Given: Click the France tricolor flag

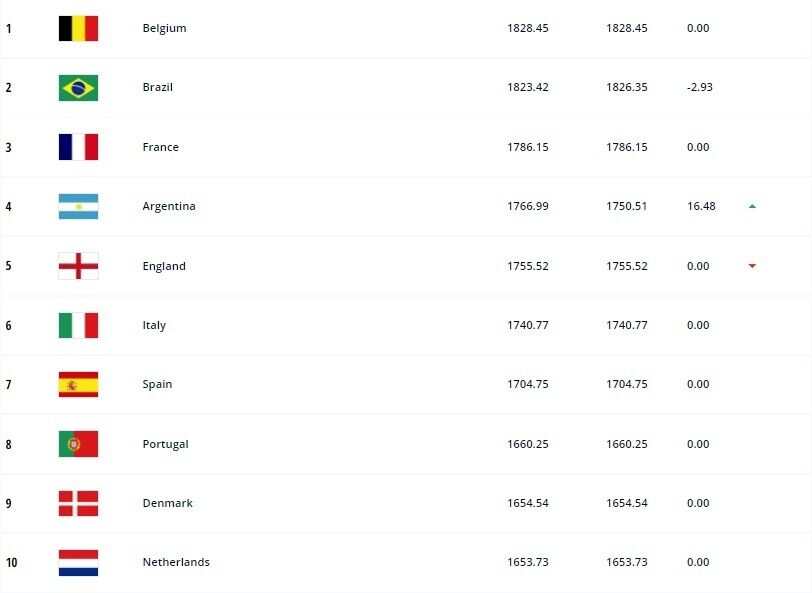Looking at the screenshot, I should tap(78, 147).
